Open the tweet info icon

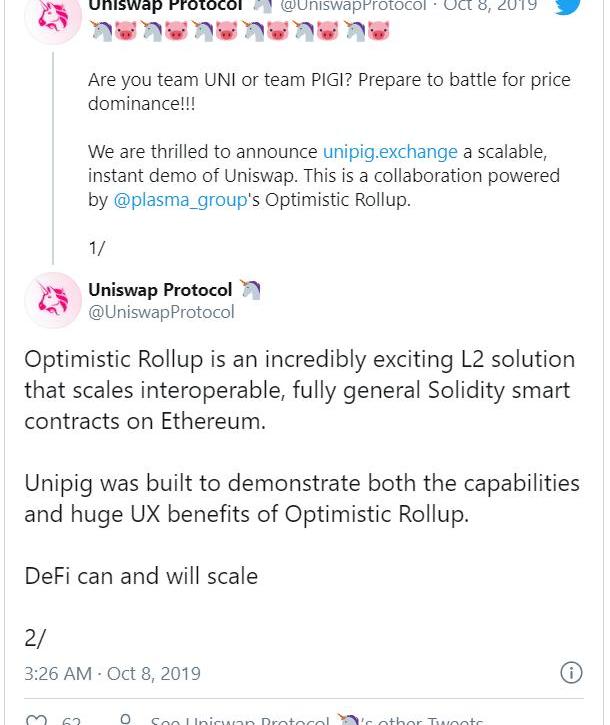571,672
